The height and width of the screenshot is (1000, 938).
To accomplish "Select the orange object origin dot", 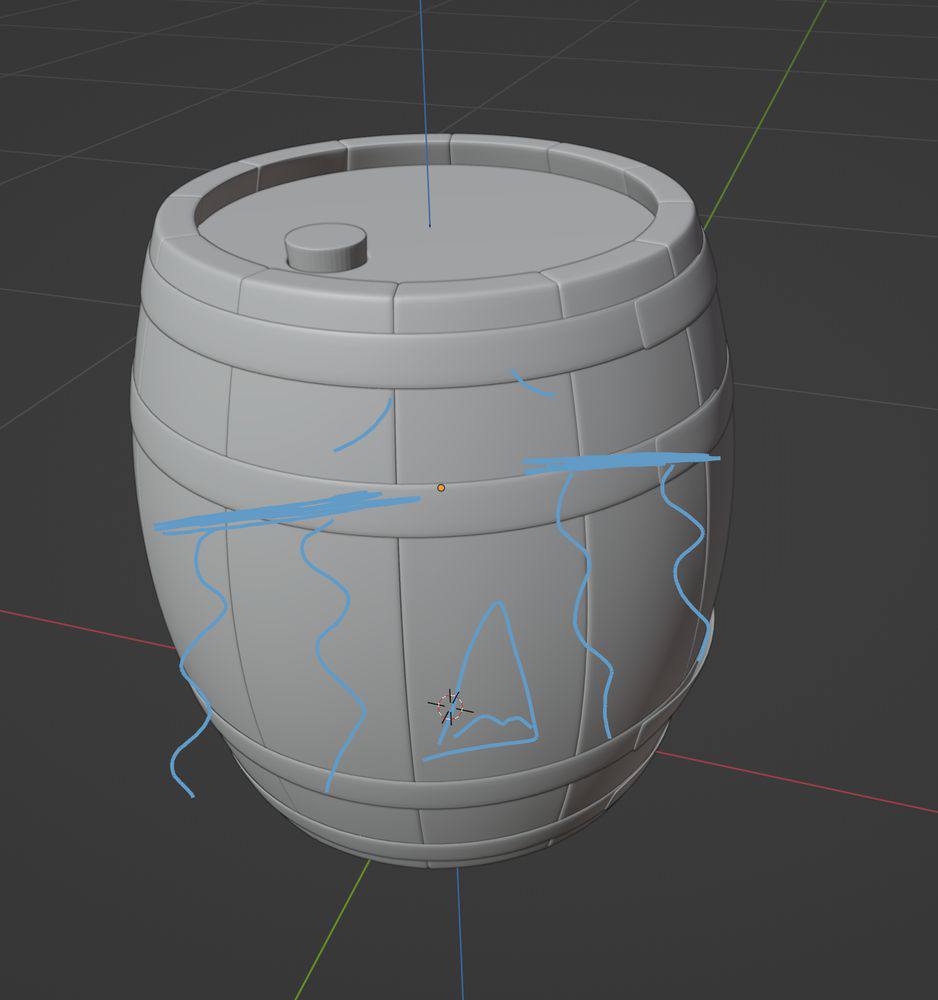I will (x=441, y=488).
